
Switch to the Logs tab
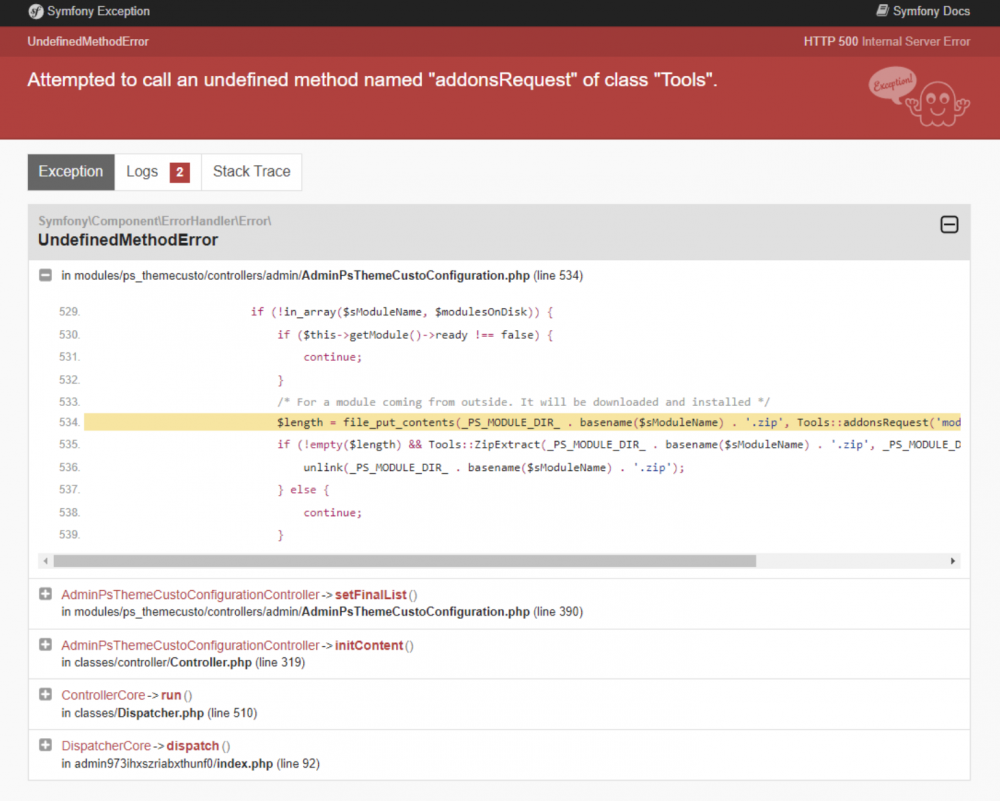click(x=144, y=171)
